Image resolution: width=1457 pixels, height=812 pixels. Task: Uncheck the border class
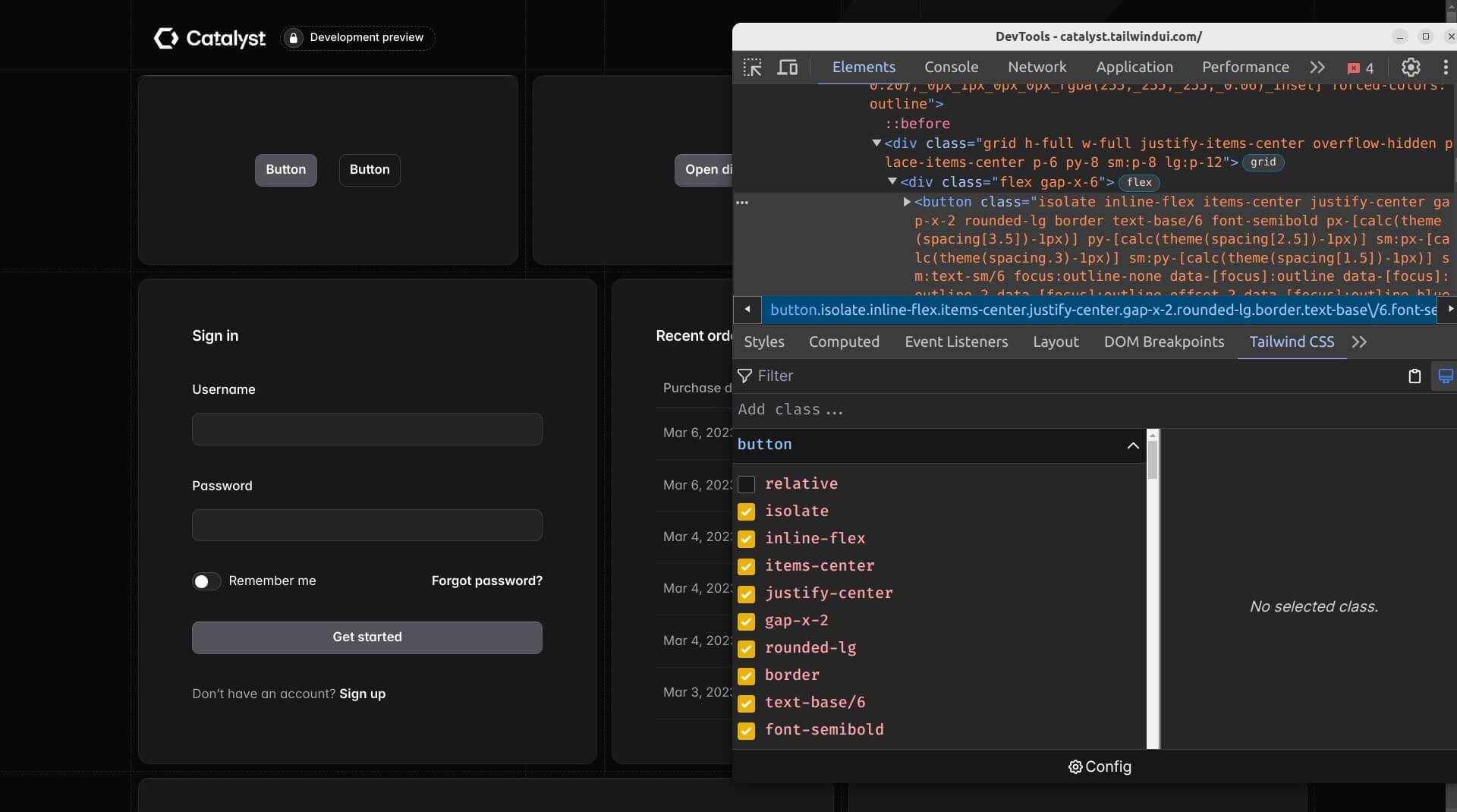click(x=746, y=675)
